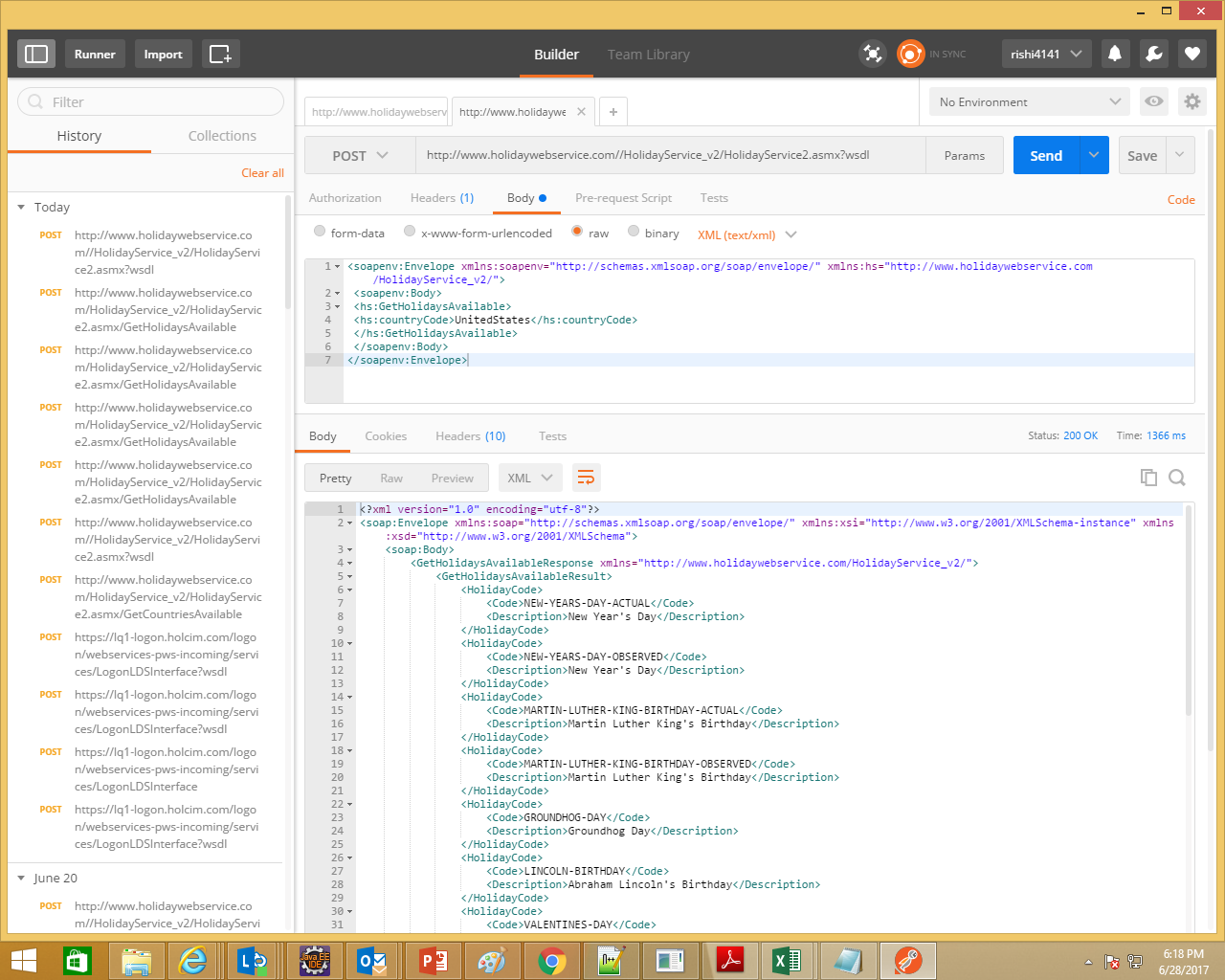Screen dimensions: 1225x980
Task: Open the response Headers (10) tab
Action: (x=470, y=435)
